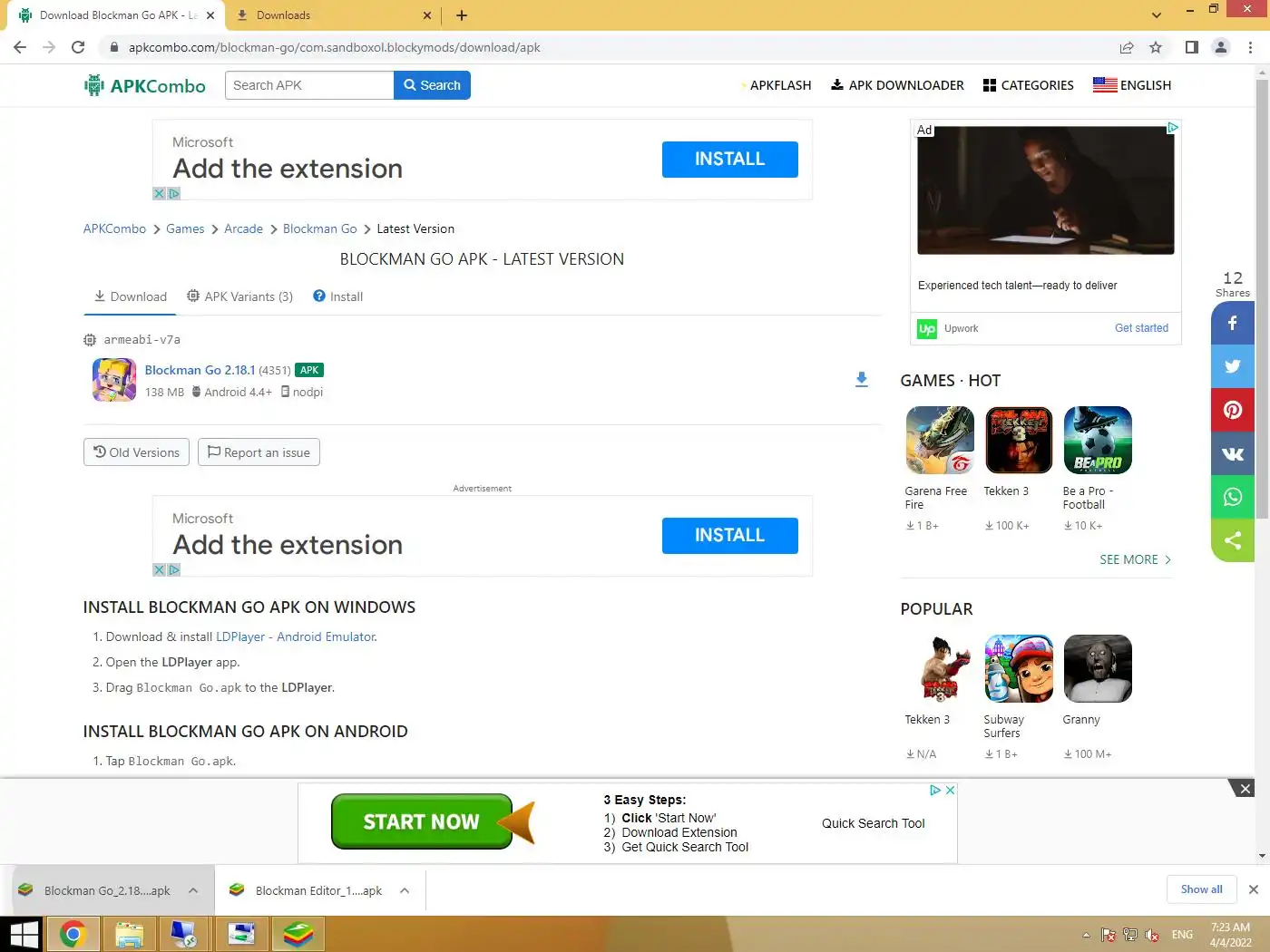This screenshot has width=1270, height=952.
Task: Share on Facebook
Action: click(1233, 323)
